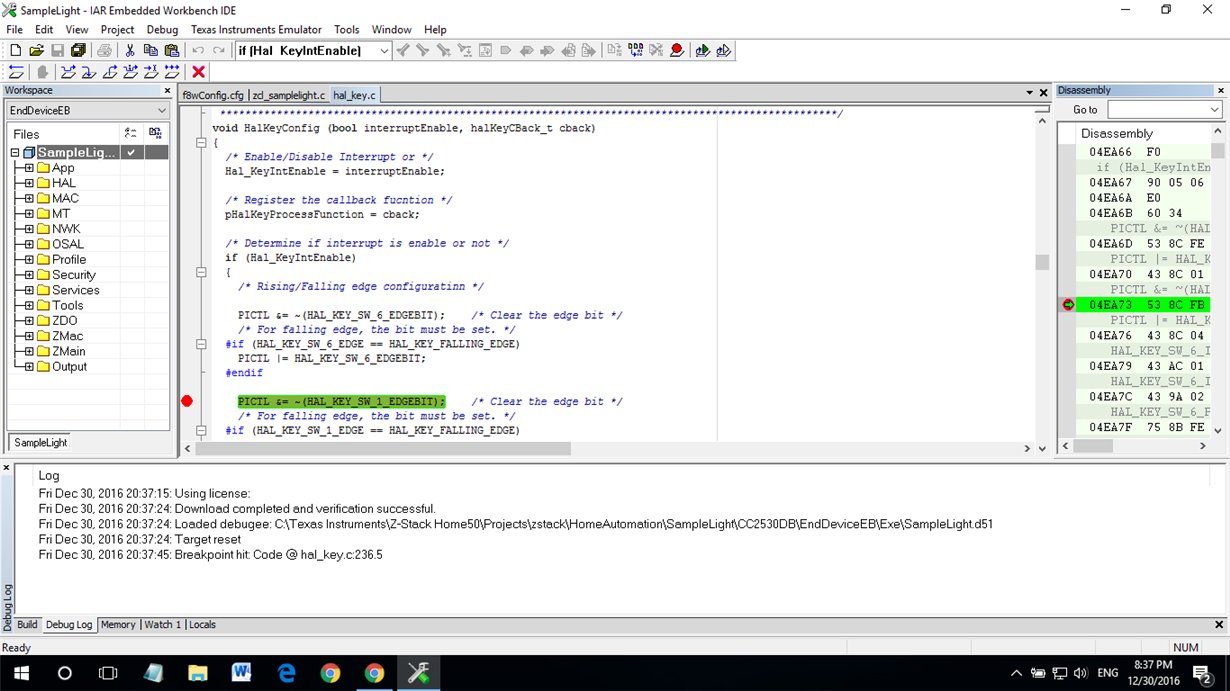The height and width of the screenshot is (691, 1230).
Task: Click the Step Out debug icon
Action: pos(110,72)
